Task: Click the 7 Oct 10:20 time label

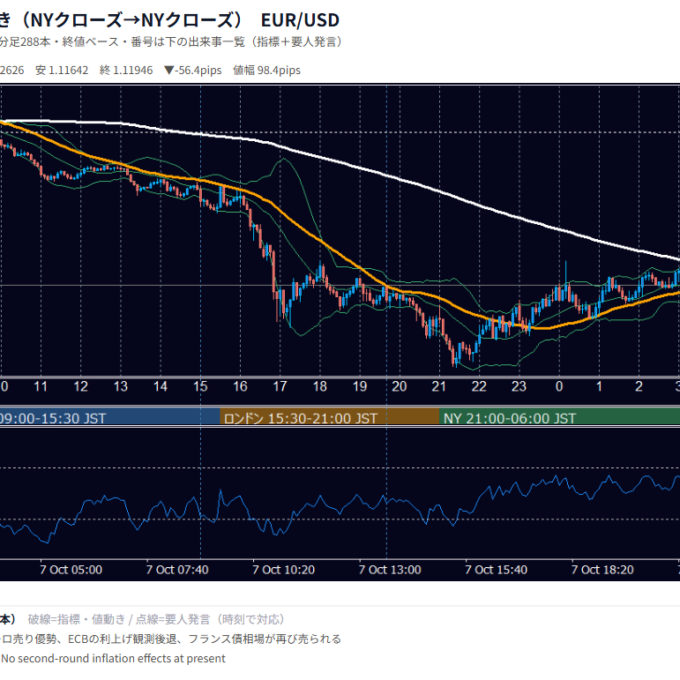Action: pyautogui.click(x=284, y=569)
